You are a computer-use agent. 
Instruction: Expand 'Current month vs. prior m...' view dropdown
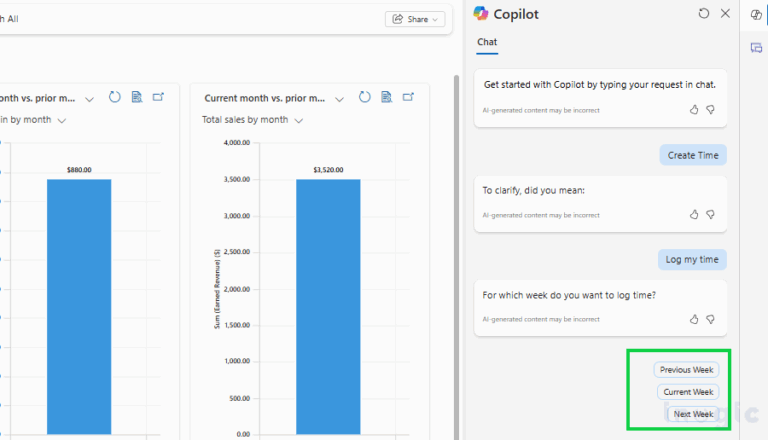[339, 99]
